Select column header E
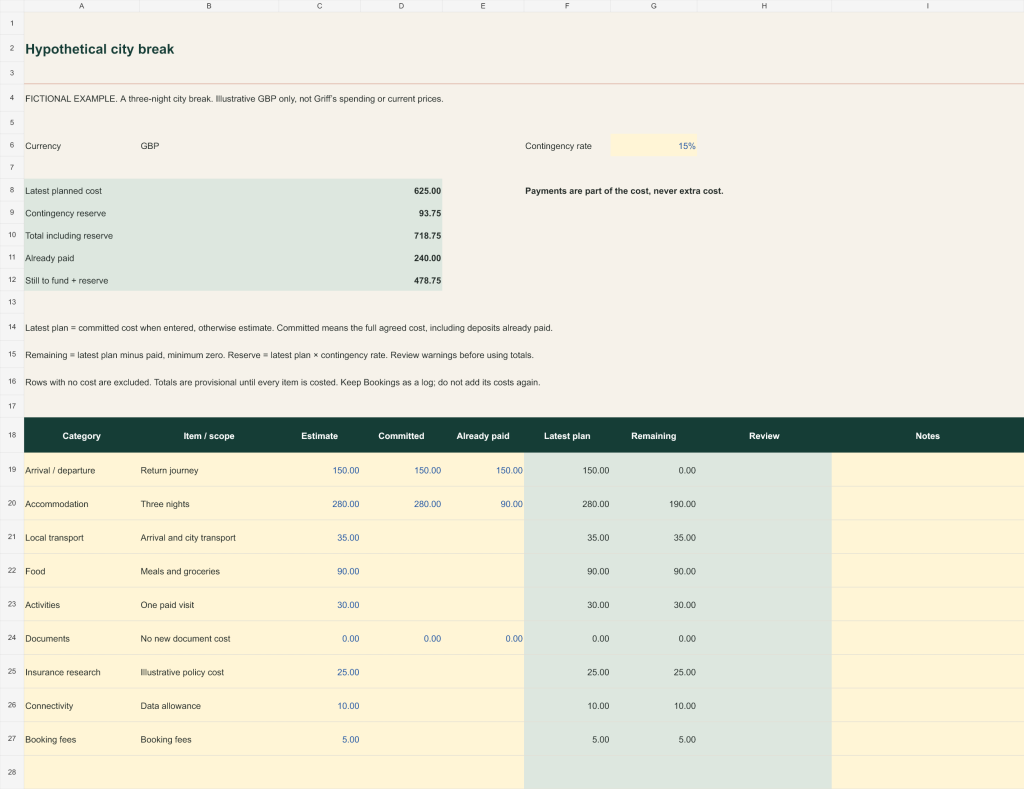Image resolution: width=1024 pixels, height=789 pixels. 483,6
